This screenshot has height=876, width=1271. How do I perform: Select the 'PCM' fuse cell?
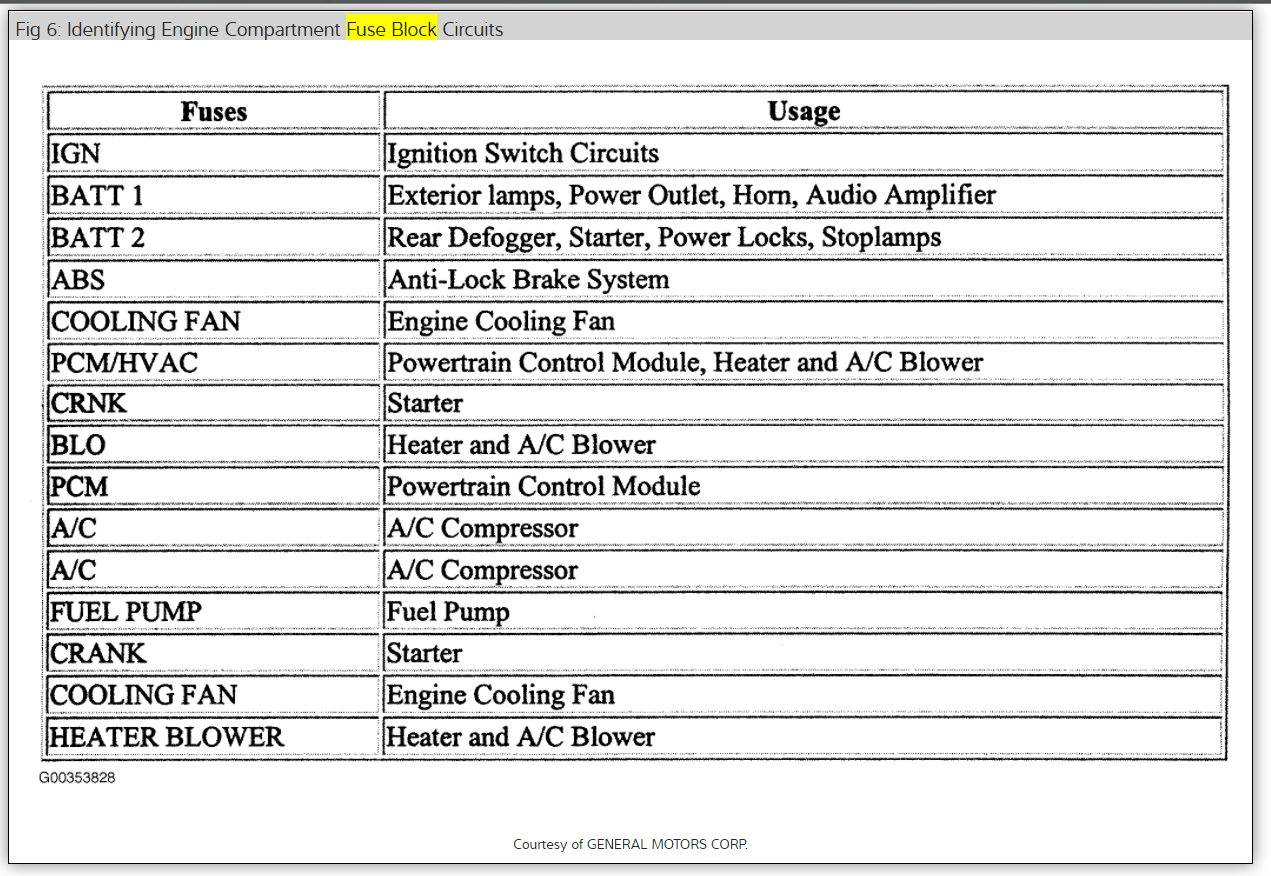tap(213, 487)
